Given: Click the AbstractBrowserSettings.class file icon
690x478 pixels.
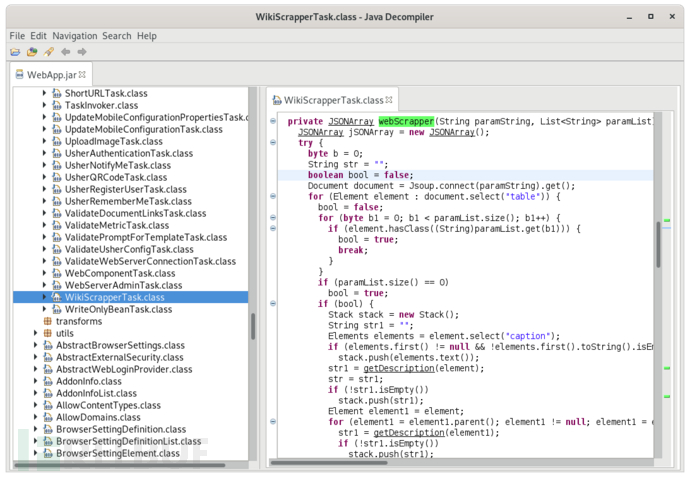Looking at the screenshot, I should 48,346.
